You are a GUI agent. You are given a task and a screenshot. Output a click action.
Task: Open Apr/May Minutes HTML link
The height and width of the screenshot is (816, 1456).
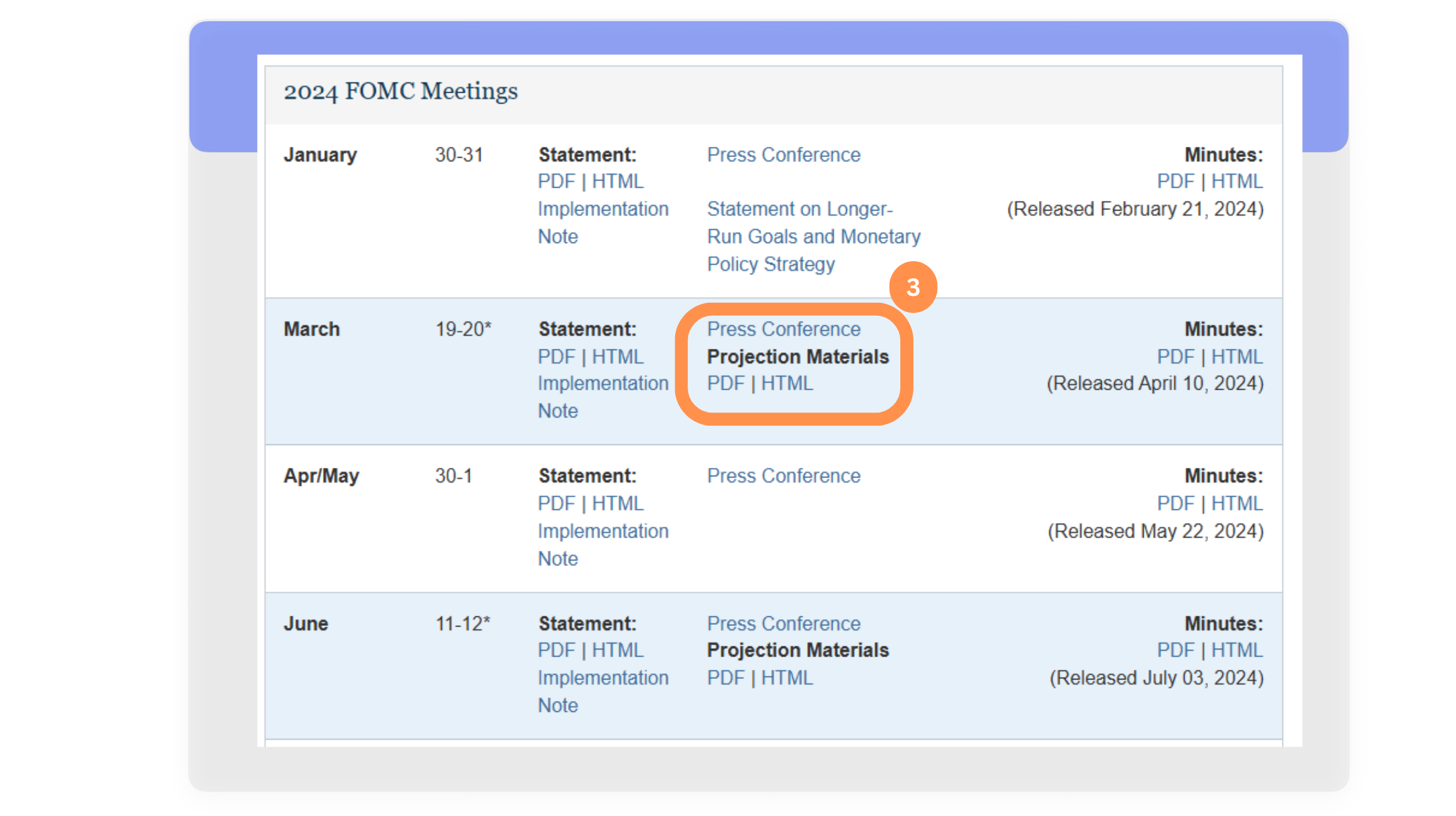point(1237,504)
